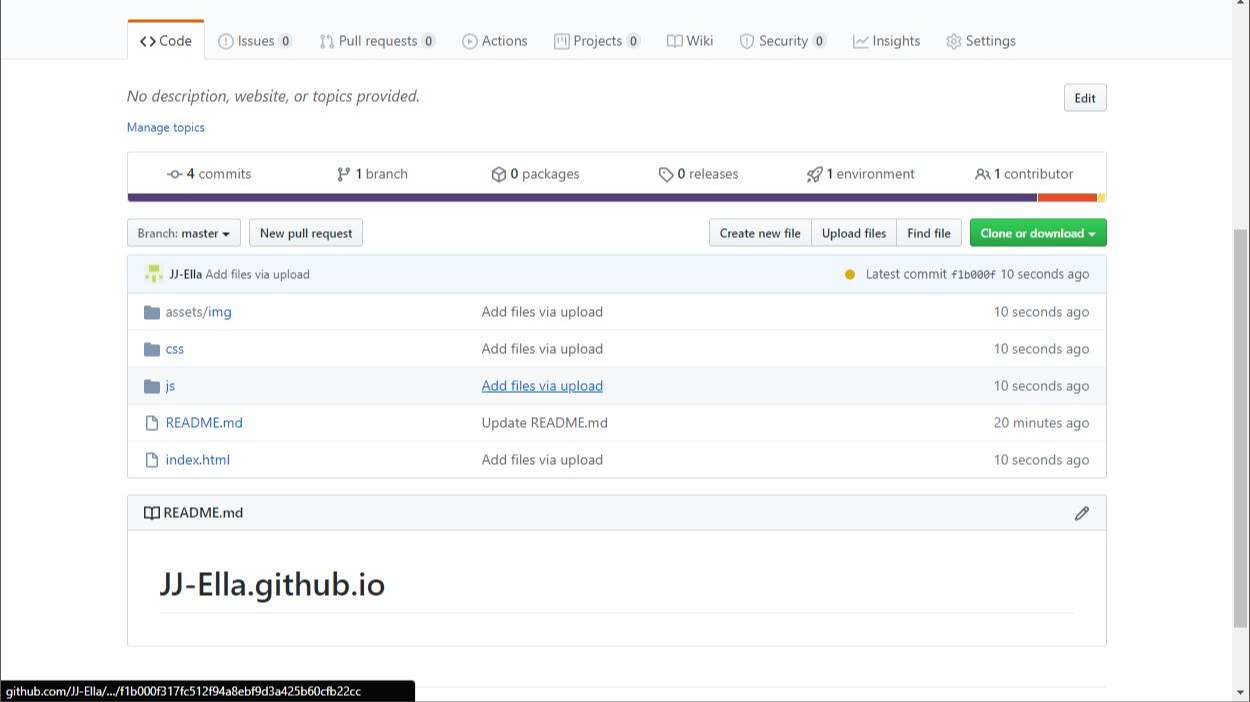The width and height of the screenshot is (1250, 702).
Task: Click the scrollbar up arrow
Action: coord(1241,4)
